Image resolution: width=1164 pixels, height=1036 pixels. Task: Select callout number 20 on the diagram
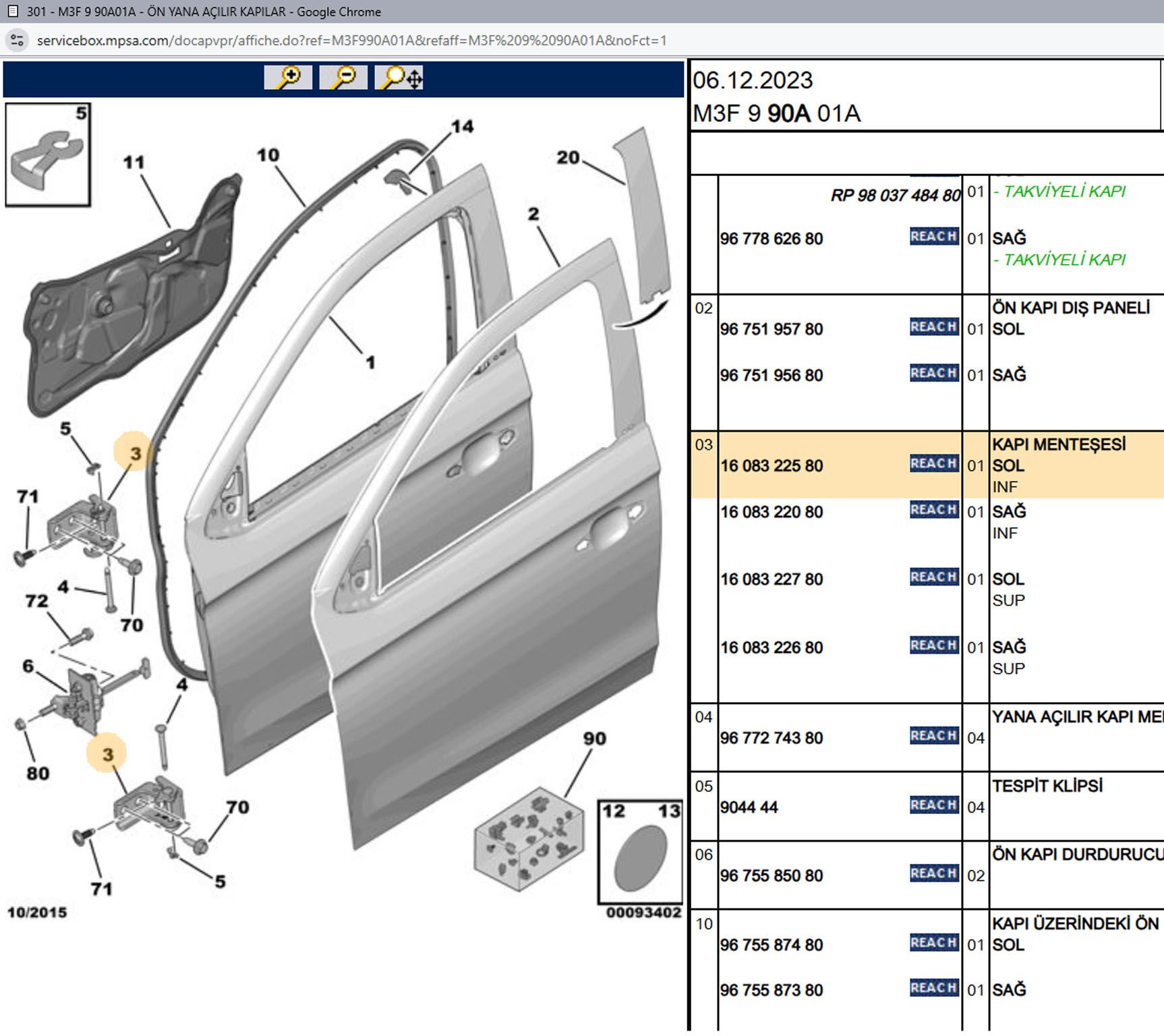click(x=568, y=158)
